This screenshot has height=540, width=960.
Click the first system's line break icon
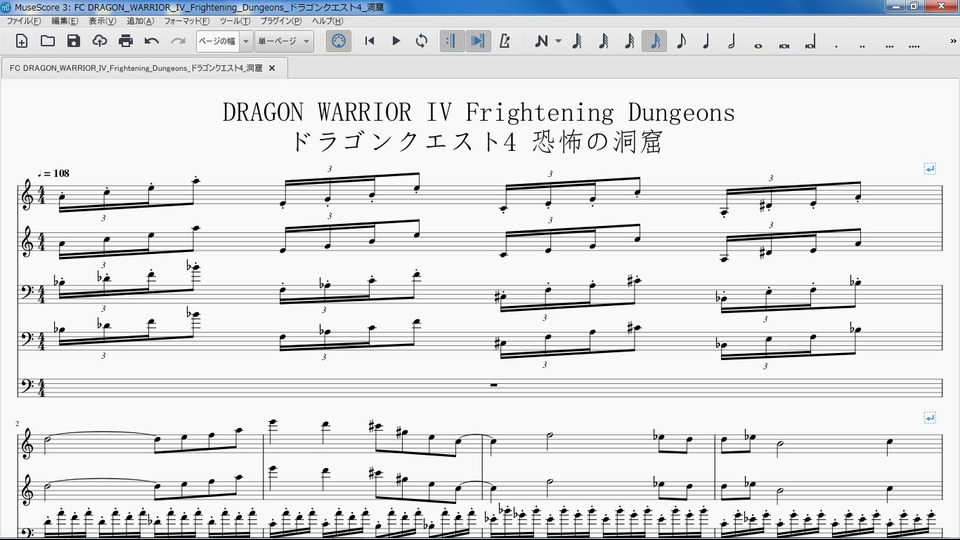click(x=929, y=169)
